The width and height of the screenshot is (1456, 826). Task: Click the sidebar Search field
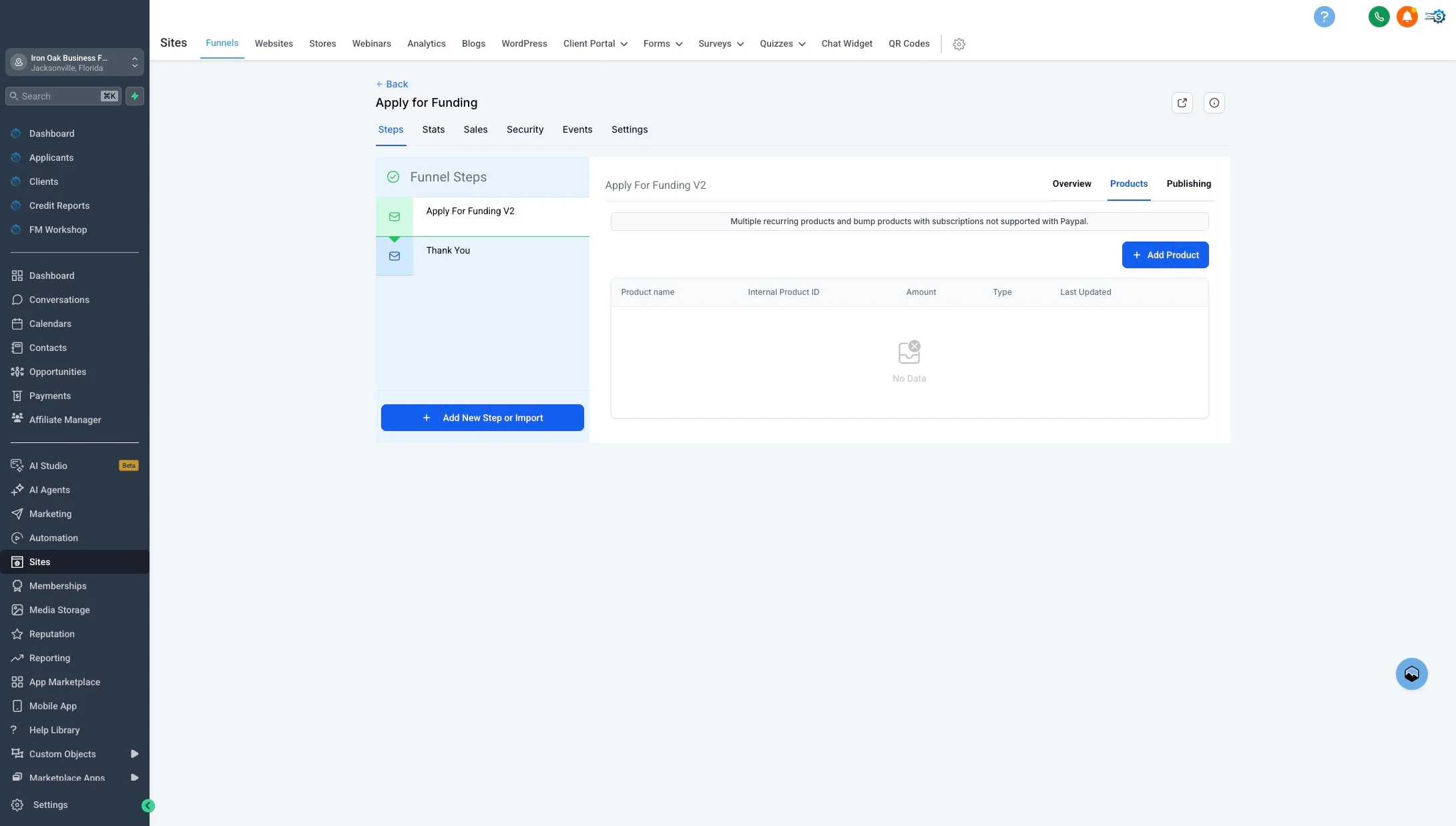coord(63,96)
